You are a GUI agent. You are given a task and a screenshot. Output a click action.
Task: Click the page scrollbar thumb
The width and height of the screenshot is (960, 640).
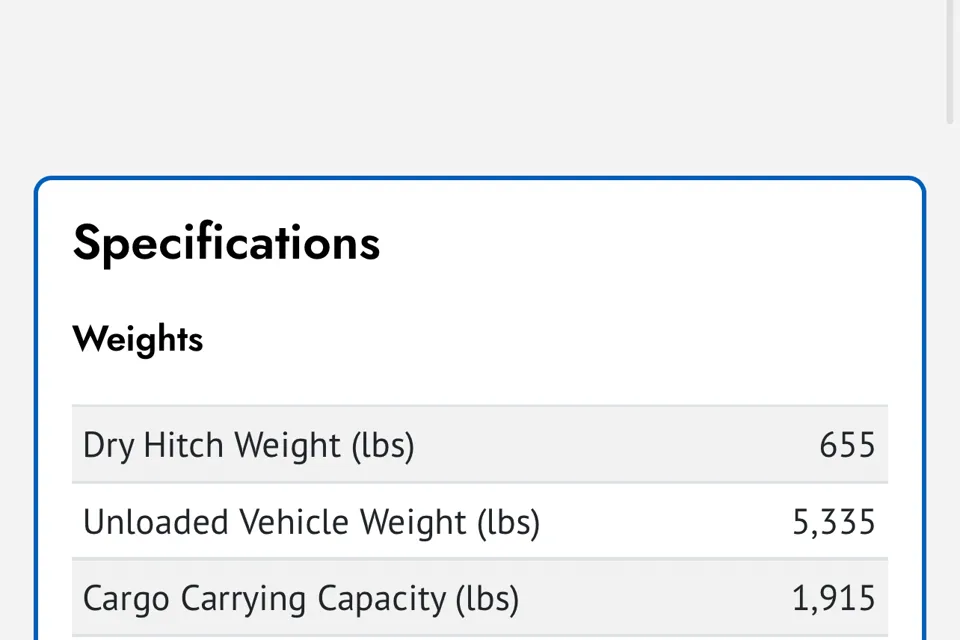coord(950,61)
